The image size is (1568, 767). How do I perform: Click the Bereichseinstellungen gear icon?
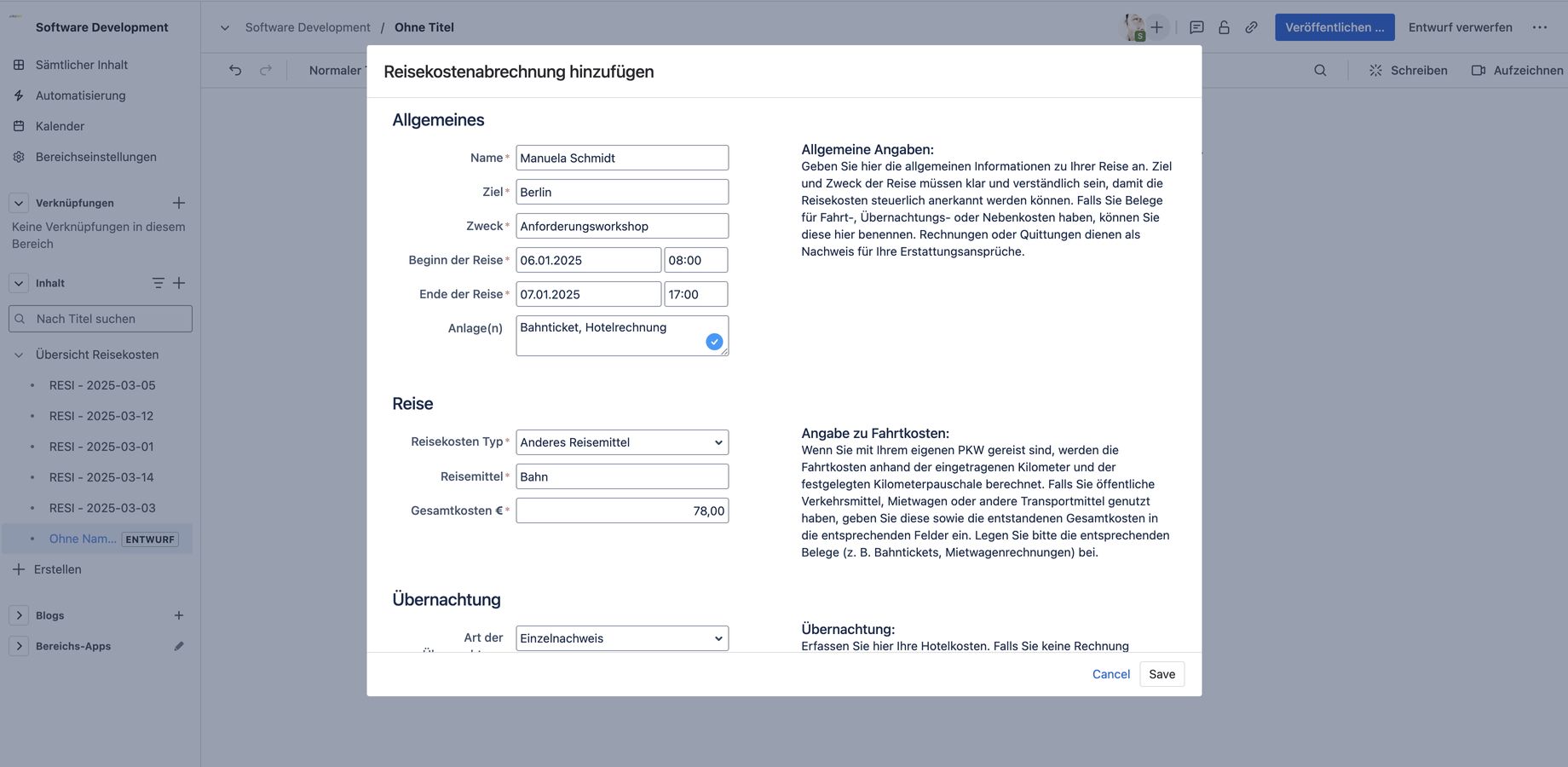click(x=19, y=157)
